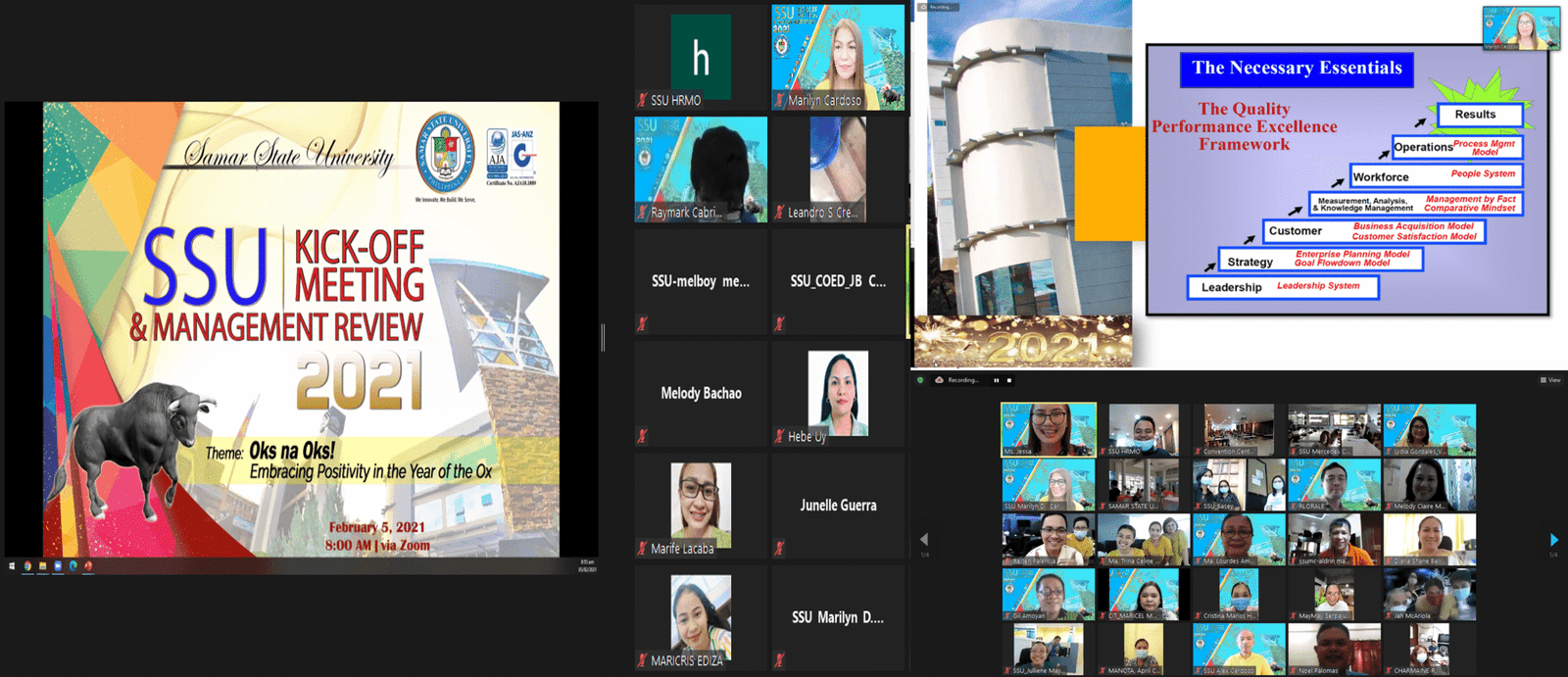Click muted mic icon on Raymark Cabri tile

643,212
